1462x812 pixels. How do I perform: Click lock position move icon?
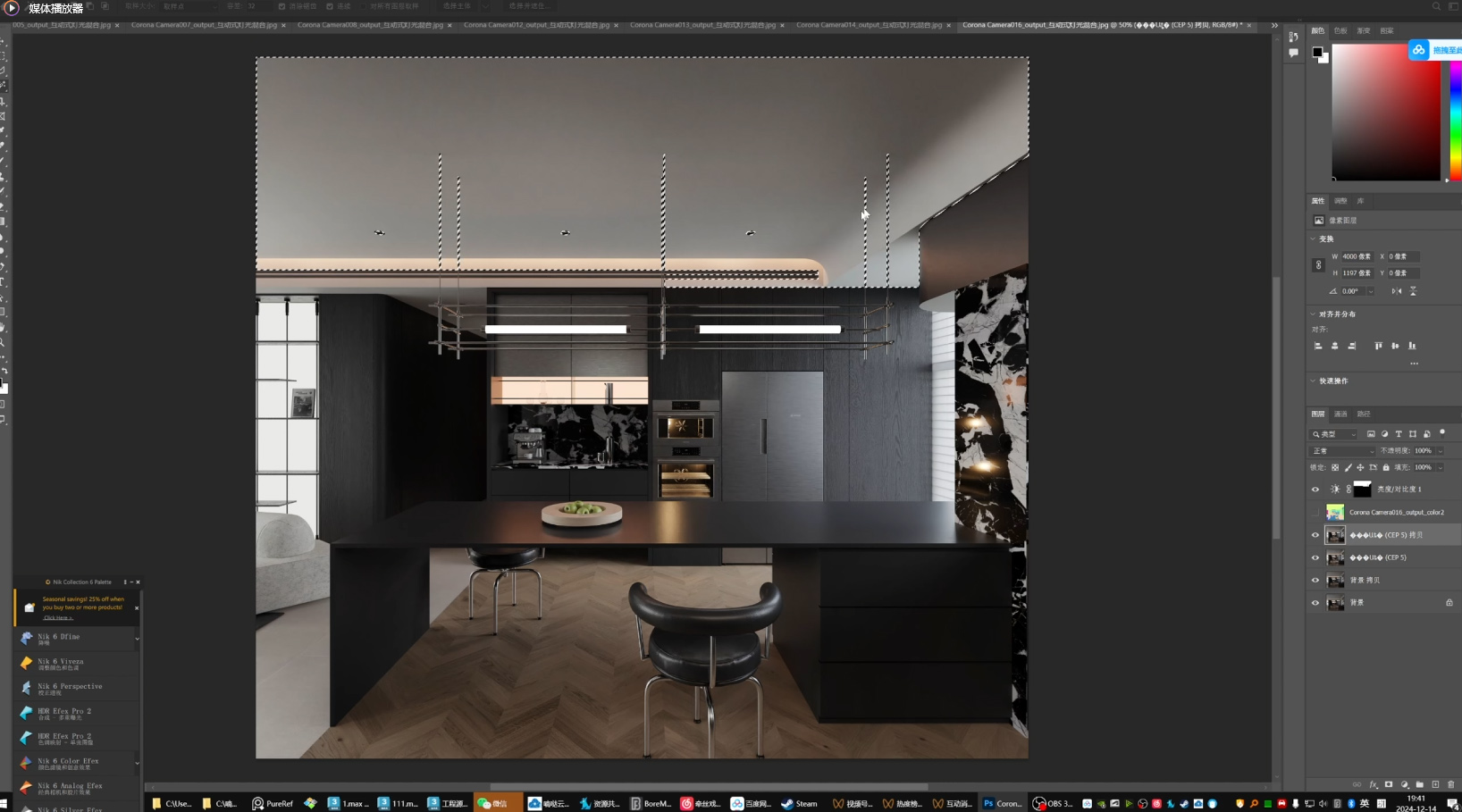[1360, 467]
